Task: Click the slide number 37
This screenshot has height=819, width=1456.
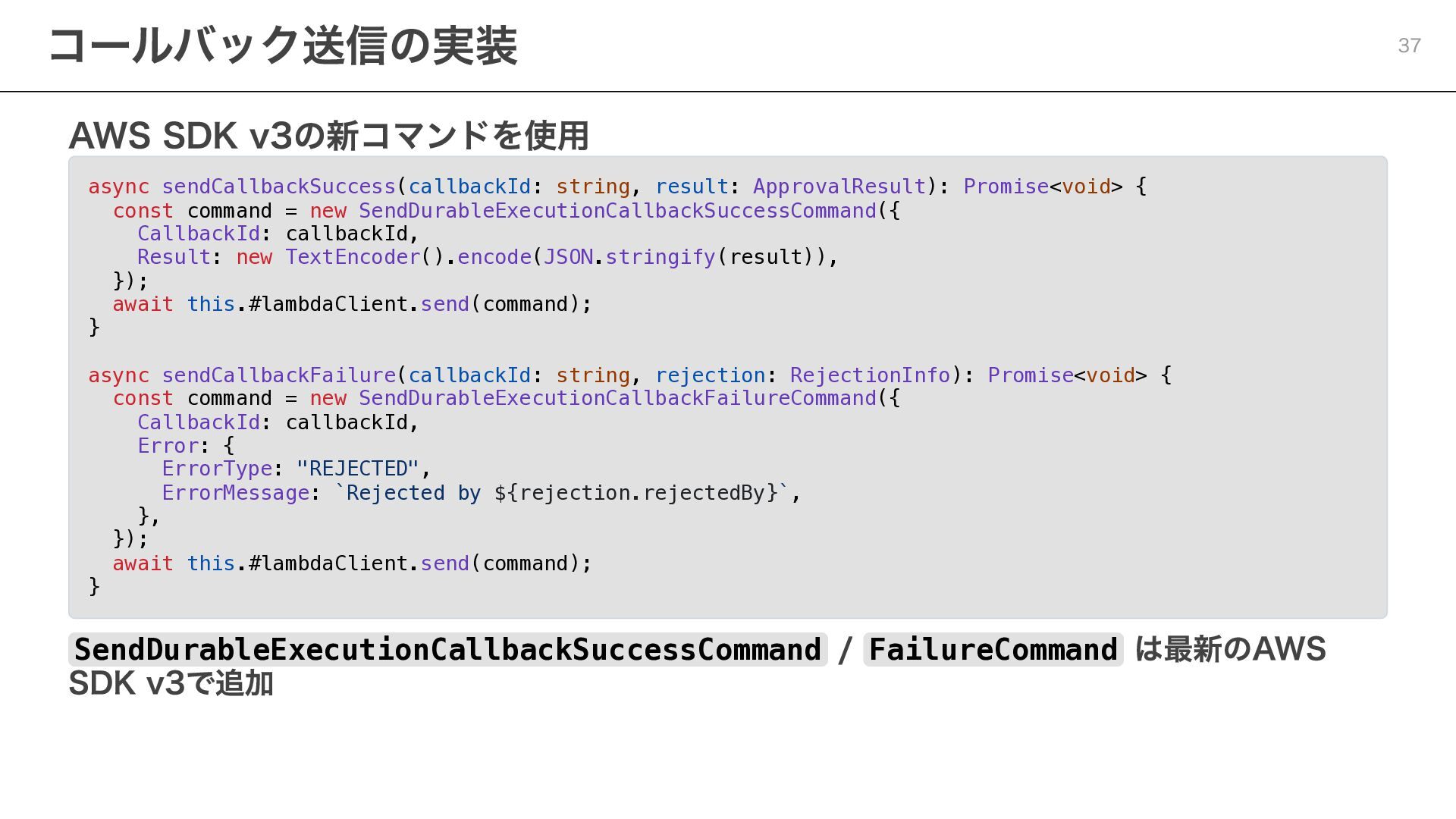Action: coord(1409,45)
